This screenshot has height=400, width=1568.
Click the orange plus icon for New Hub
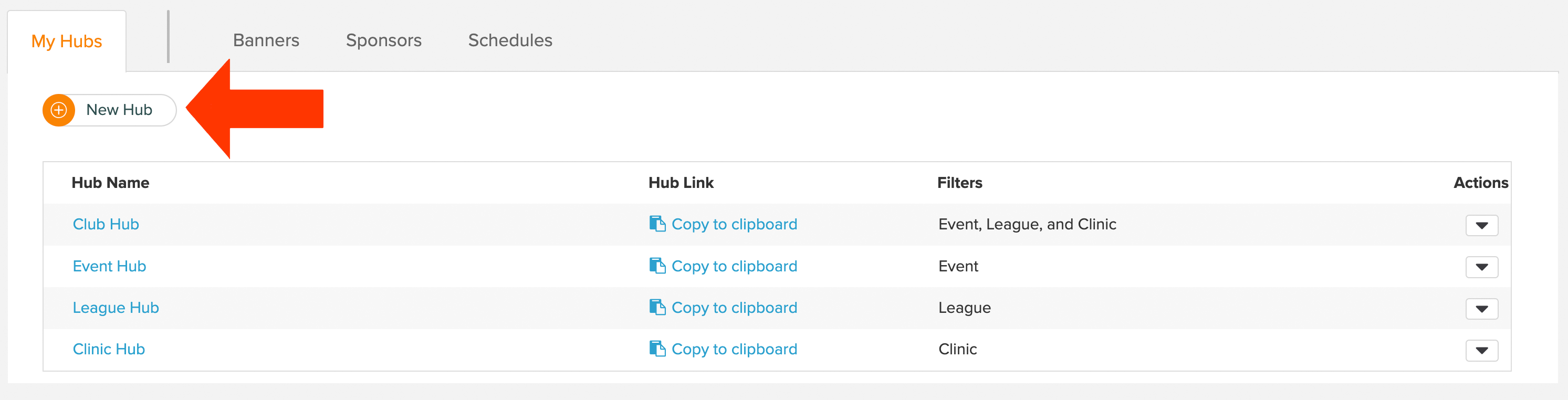click(58, 110)
